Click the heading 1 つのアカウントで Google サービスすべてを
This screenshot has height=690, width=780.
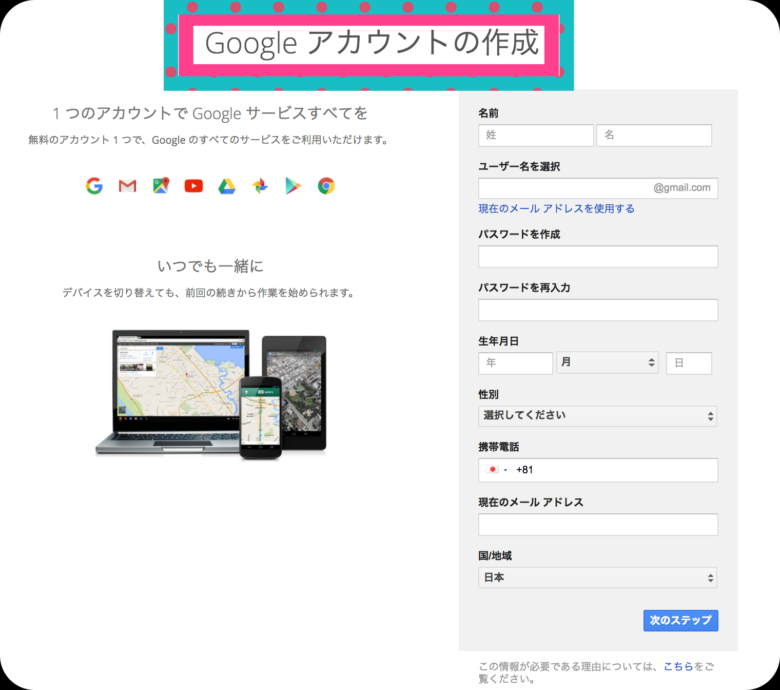(210, 113)
